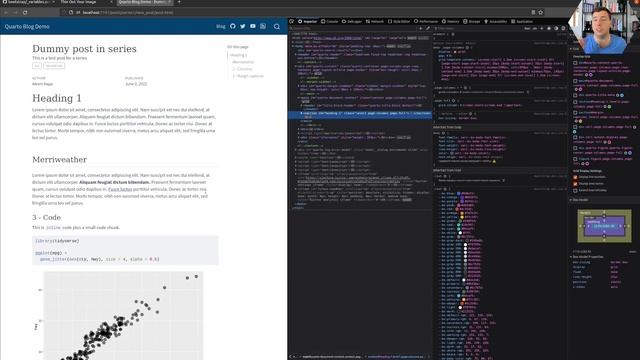Collapse the Box Model section
Viewport: 640px width, 360px height.
(x=571, y=200)
